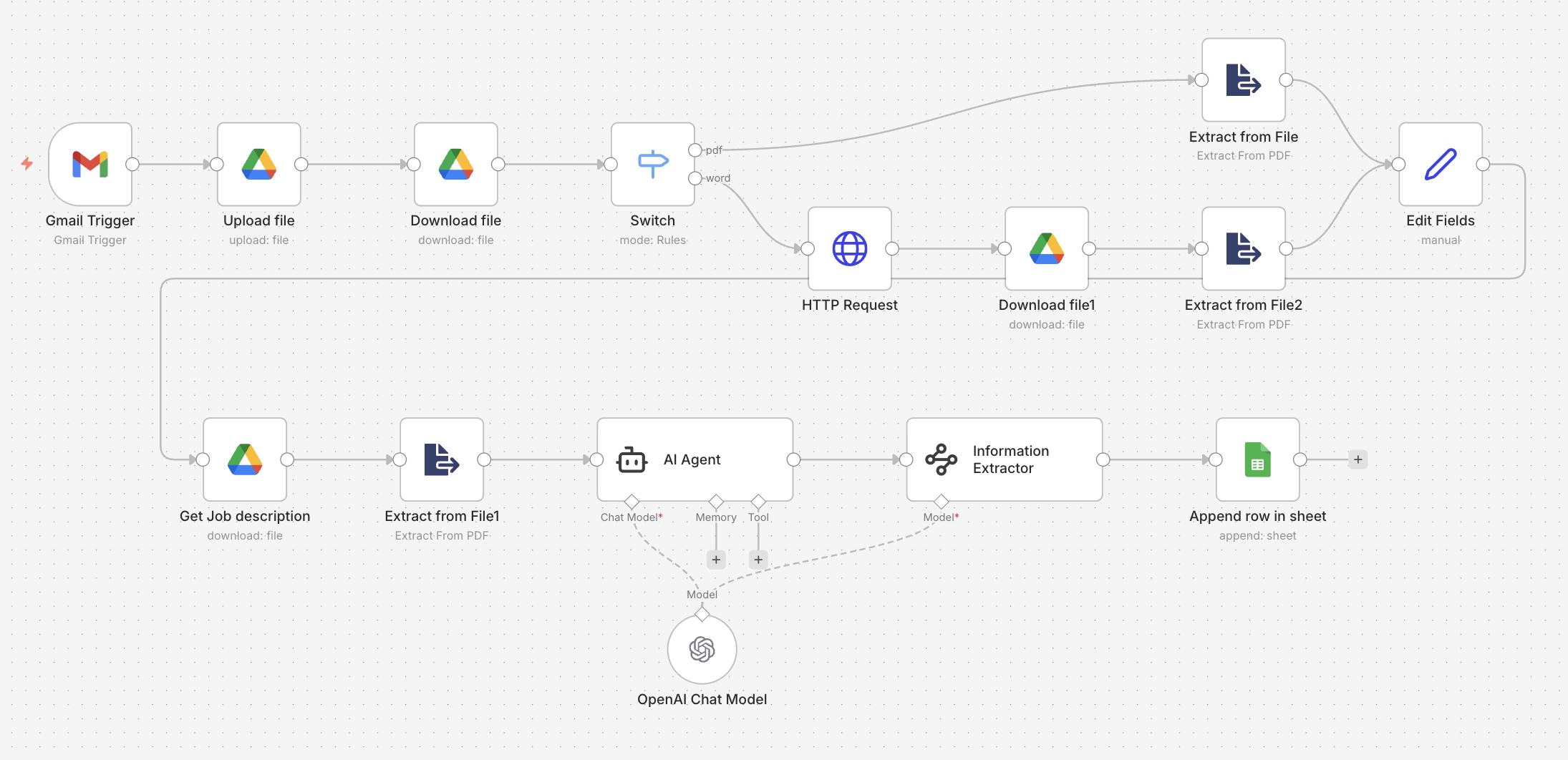Open the Extract from File2 node icon
Screen dimensions: 1568x760
1244,249
